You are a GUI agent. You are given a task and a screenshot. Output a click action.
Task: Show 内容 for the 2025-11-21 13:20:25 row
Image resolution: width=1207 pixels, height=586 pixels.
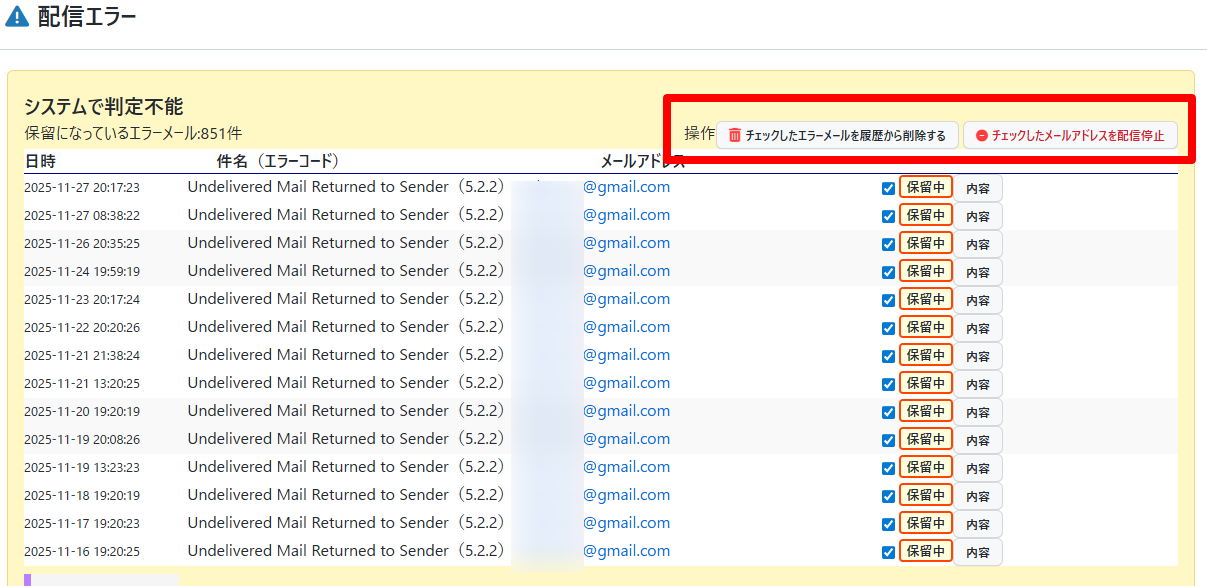click(x=977, y=384)
